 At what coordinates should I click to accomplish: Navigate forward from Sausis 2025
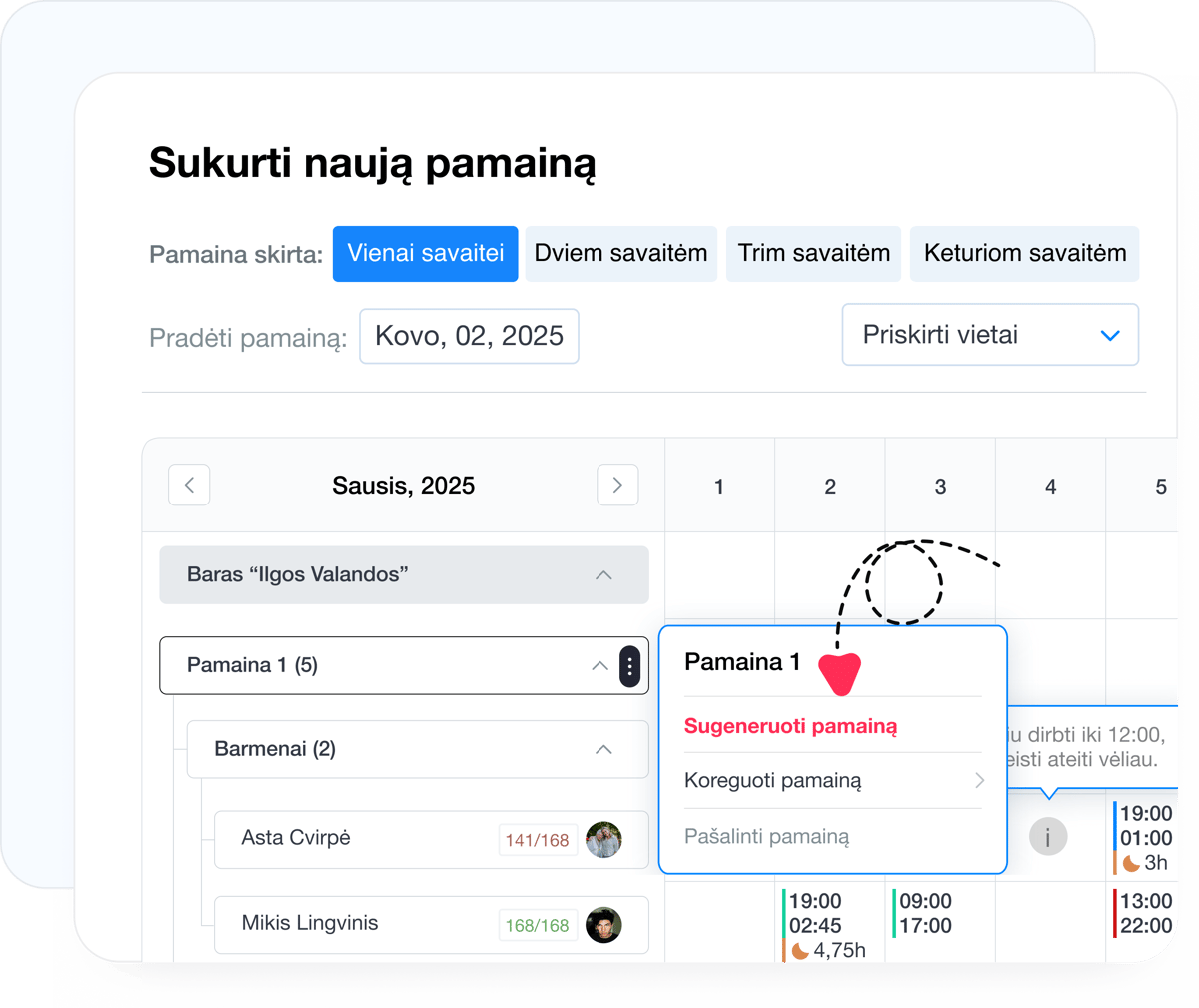coord(618,485)
